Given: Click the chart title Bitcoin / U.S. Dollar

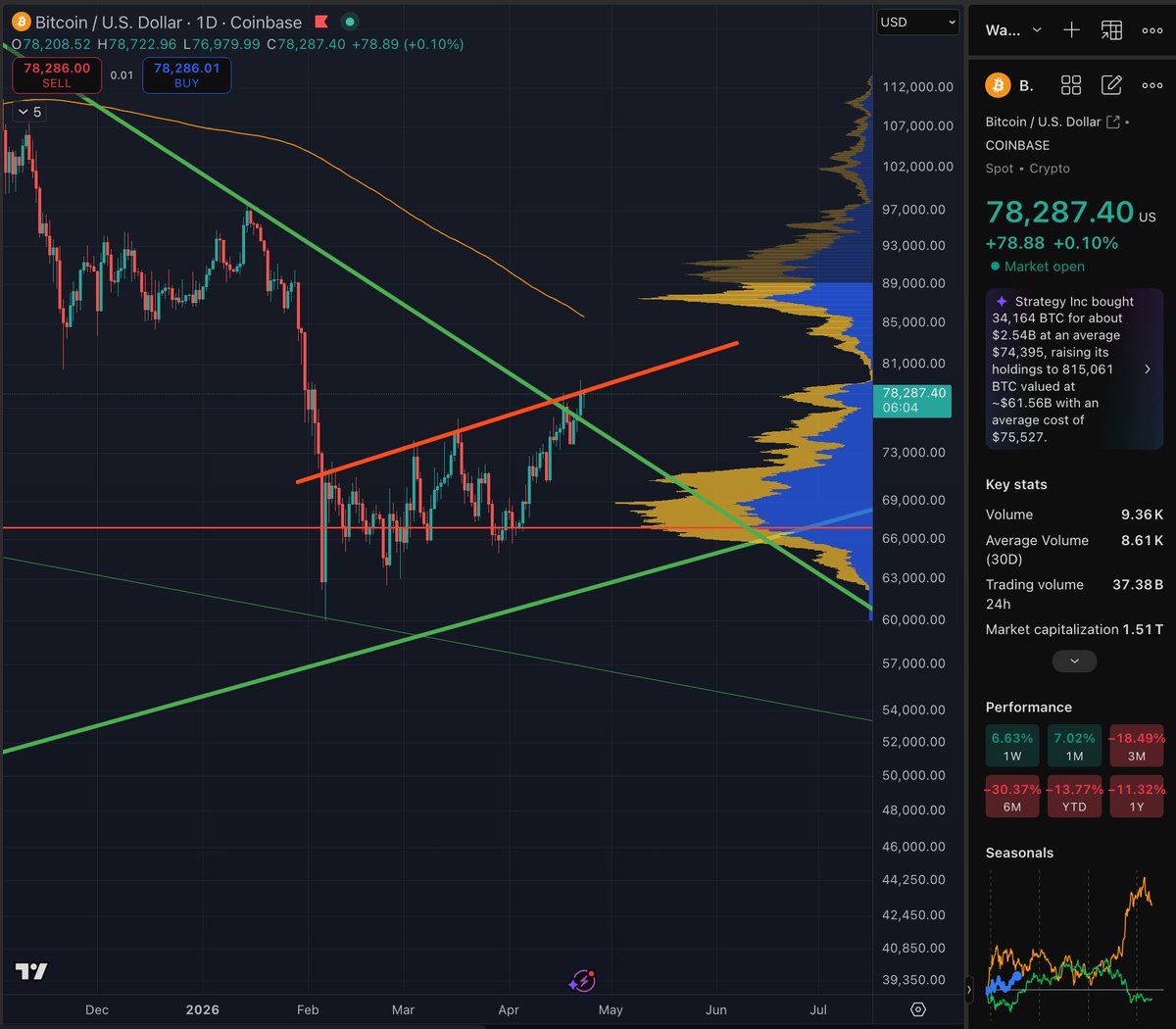Looking at the screenshot, I should (109, 22).
